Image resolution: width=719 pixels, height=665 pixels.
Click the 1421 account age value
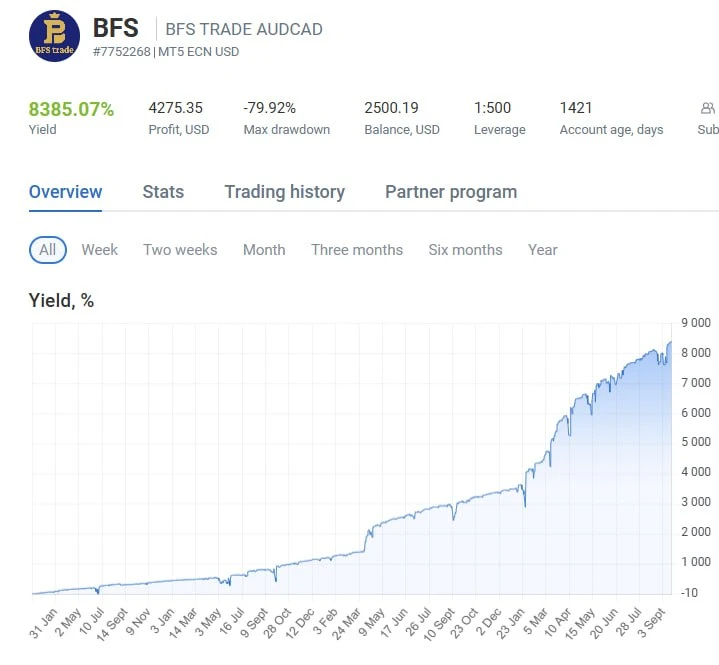click(x=576, y=108)
